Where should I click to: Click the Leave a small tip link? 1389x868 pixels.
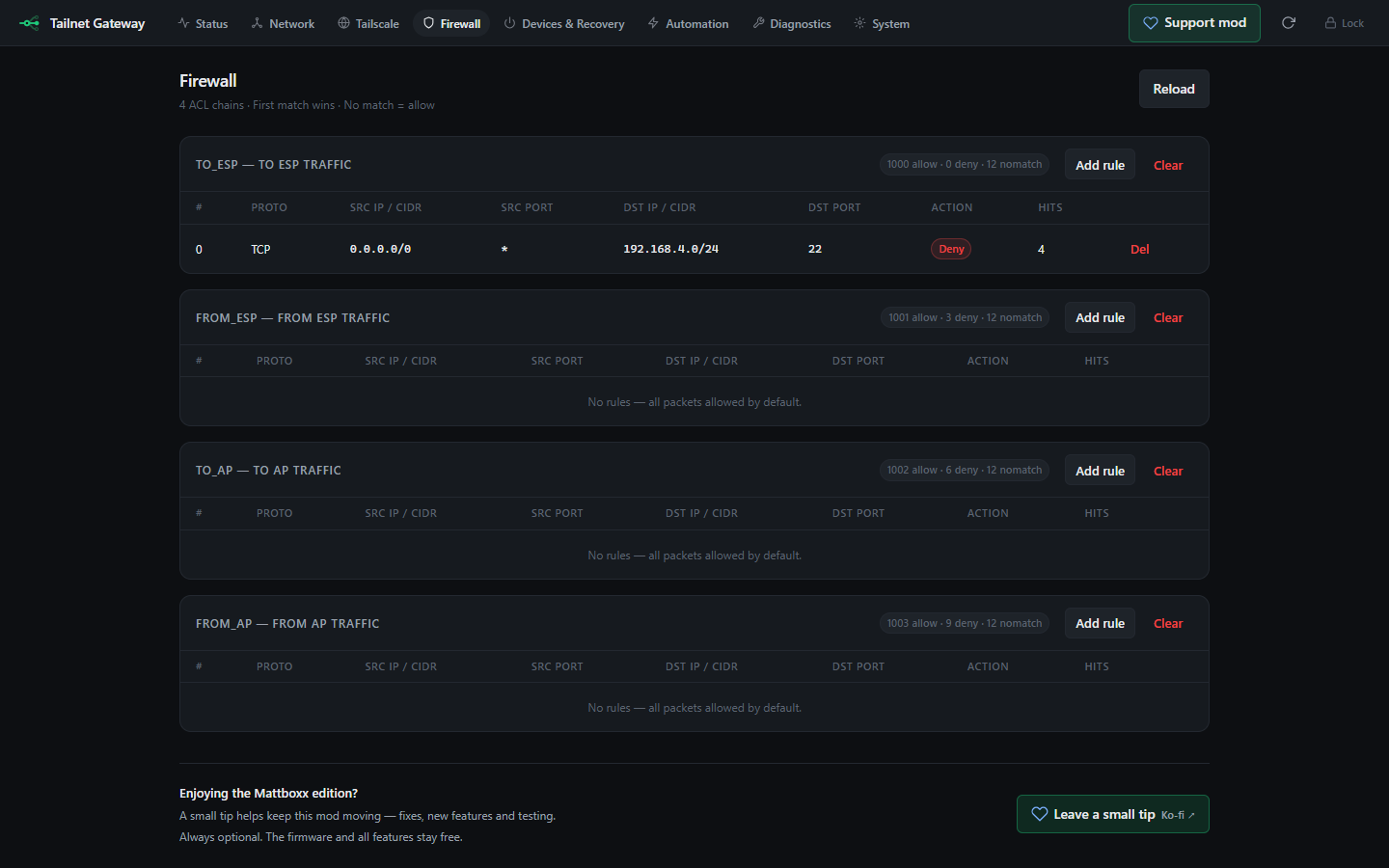[1113, 814]
